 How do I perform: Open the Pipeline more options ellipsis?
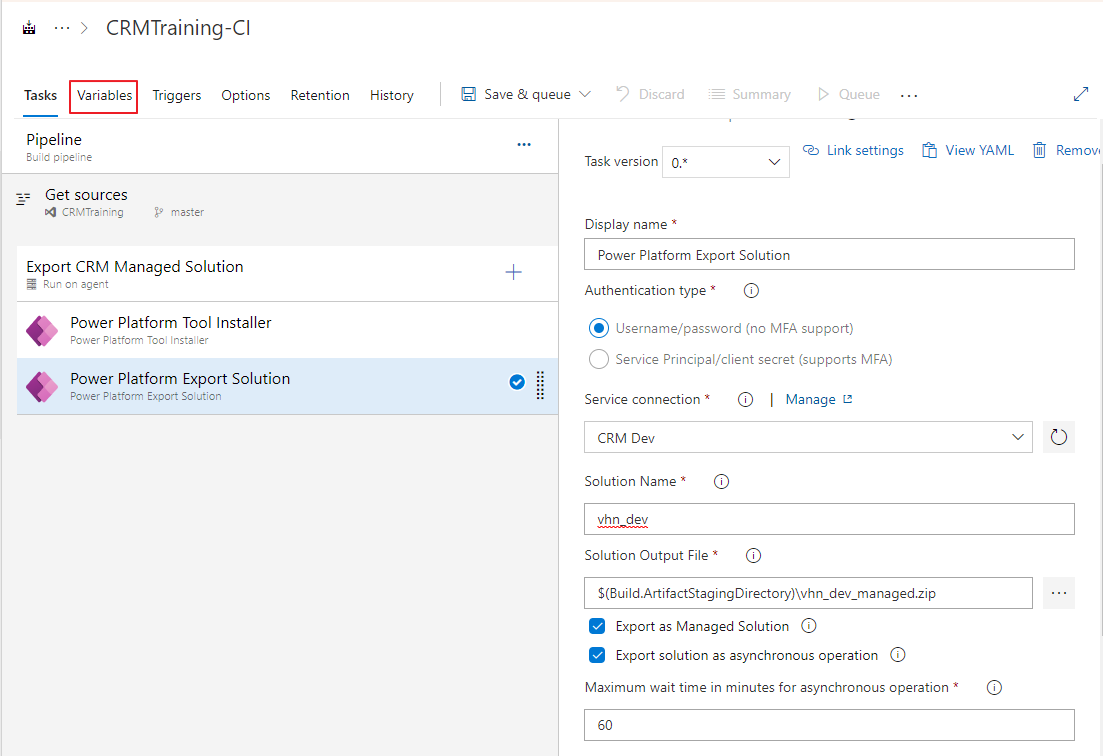click(x=523, y=145)
